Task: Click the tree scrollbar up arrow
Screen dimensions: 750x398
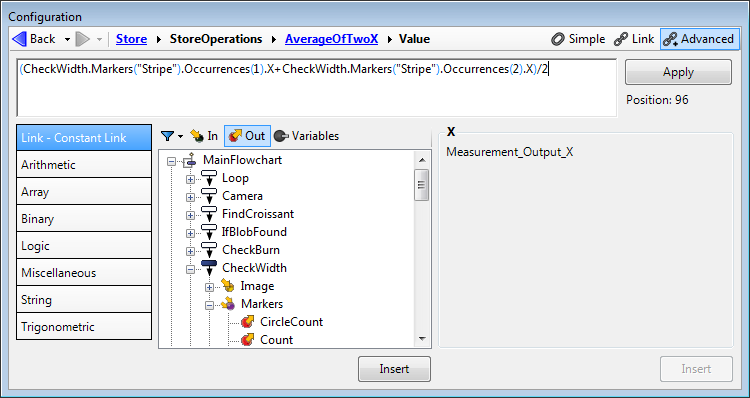Action: pyautogui.click(x=422, y=160)
